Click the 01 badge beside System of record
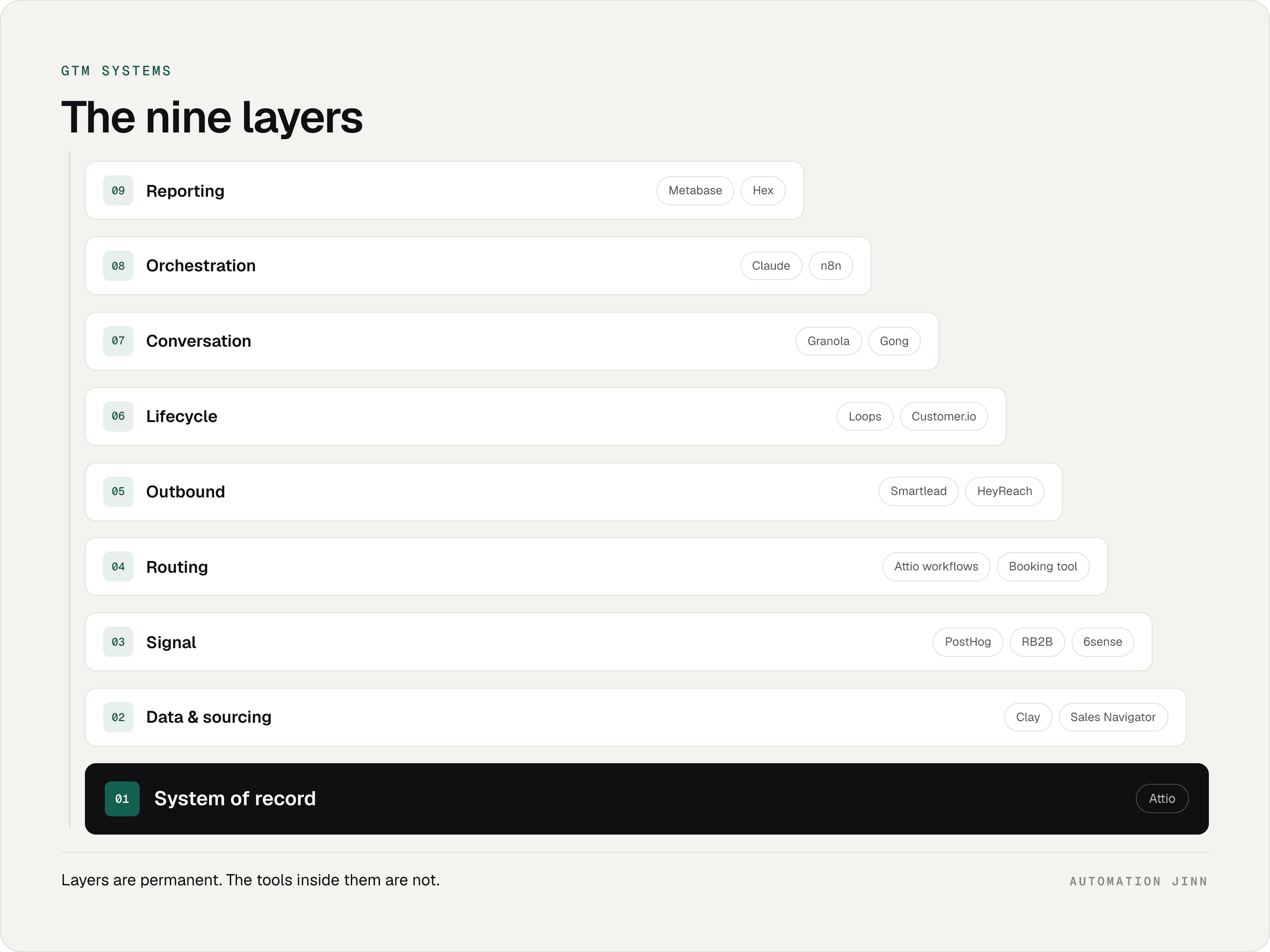Viewport: 1270px width, 952px height. (122, 799)
